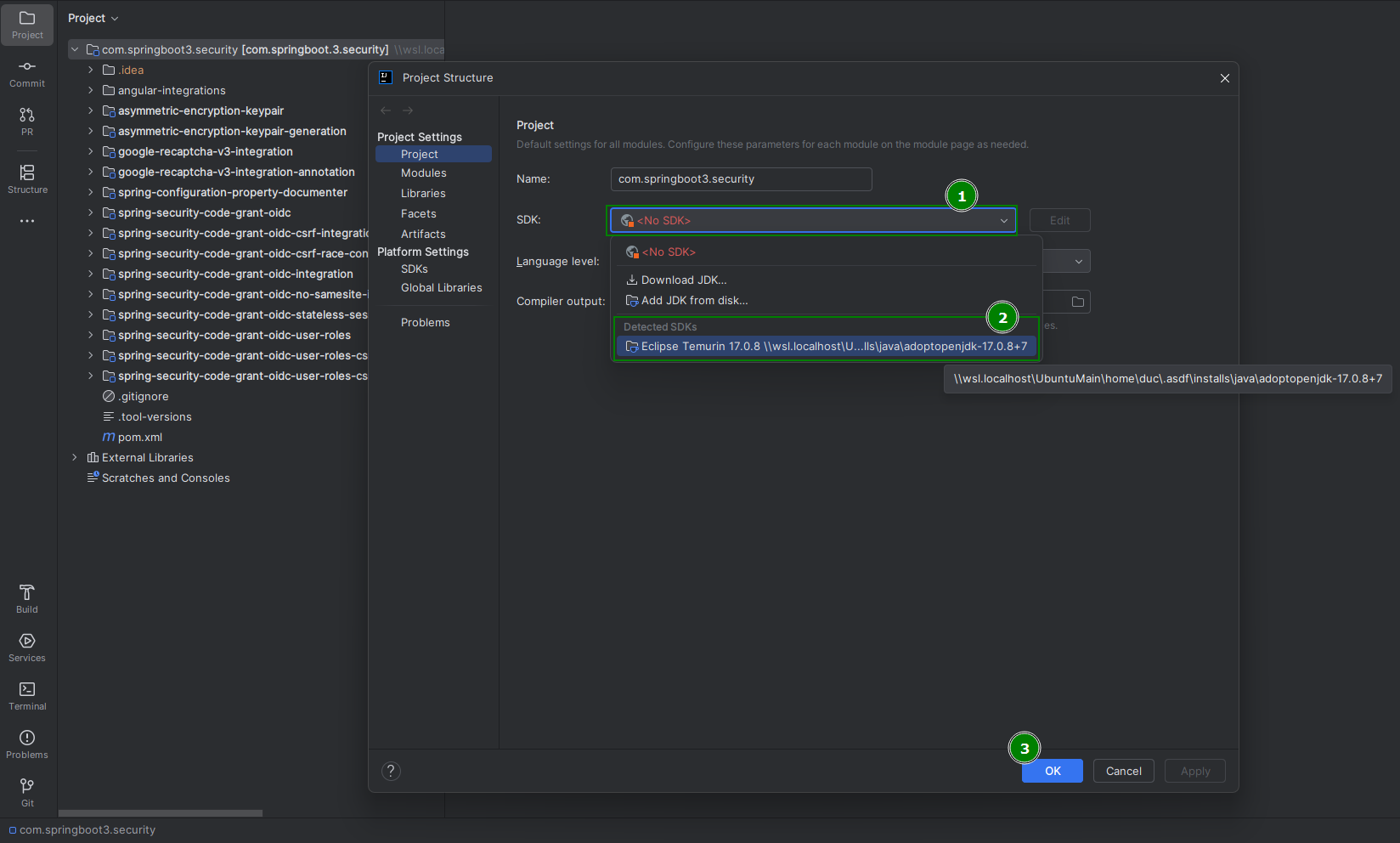Screen dimensions: 1400x843
Task: Show more tool windows ellipsis
Action: 27,221
